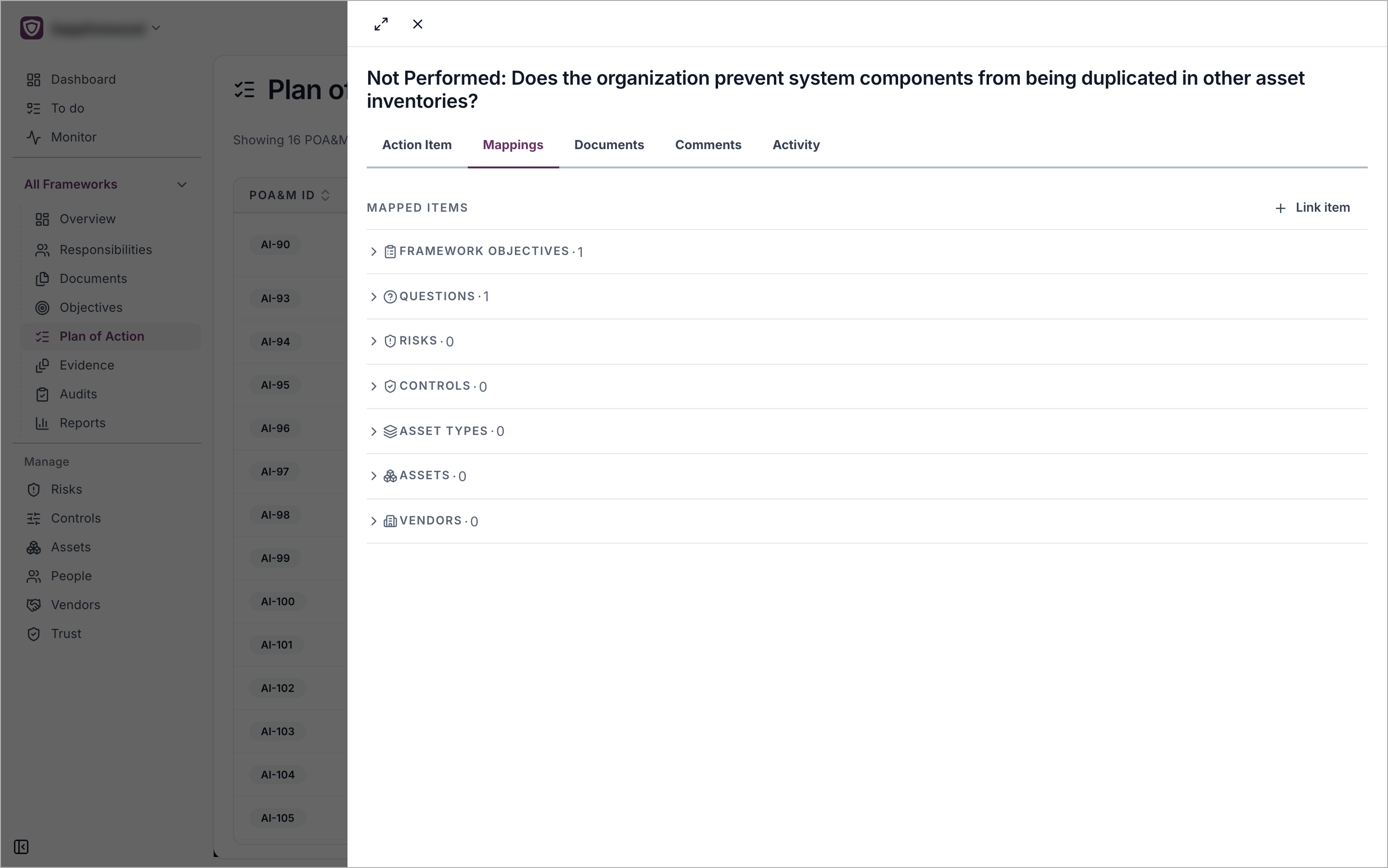Viewport: 1388px width, 868px height.
Task: Click the Monitor pulse icon
Action: (x=33, y=137)
